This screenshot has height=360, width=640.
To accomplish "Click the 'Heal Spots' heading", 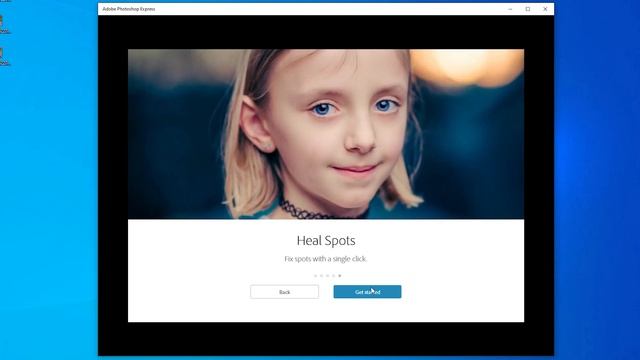I will (x=326, y=241).
